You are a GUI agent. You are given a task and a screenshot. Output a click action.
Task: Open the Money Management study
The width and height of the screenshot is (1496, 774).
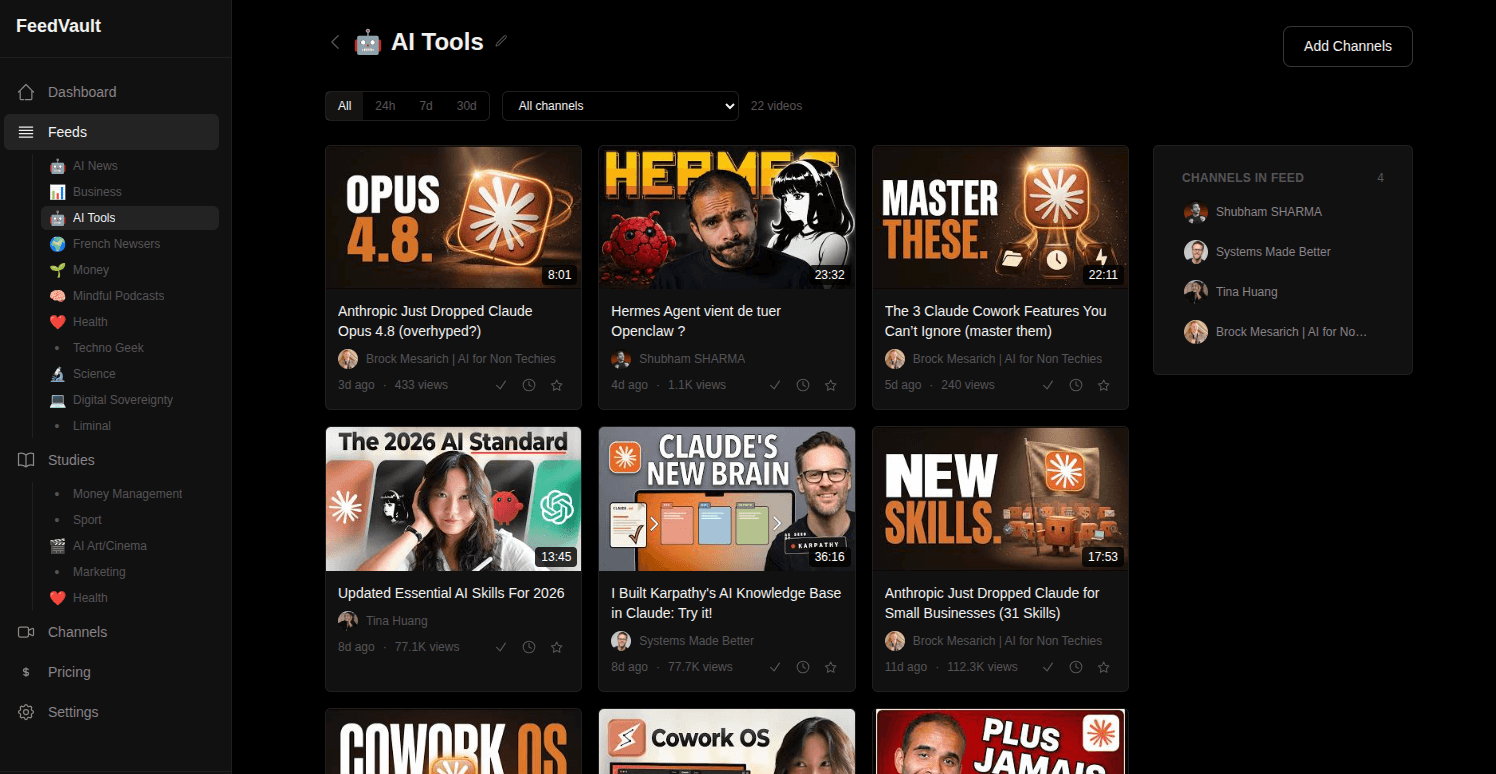coord(130,494)
